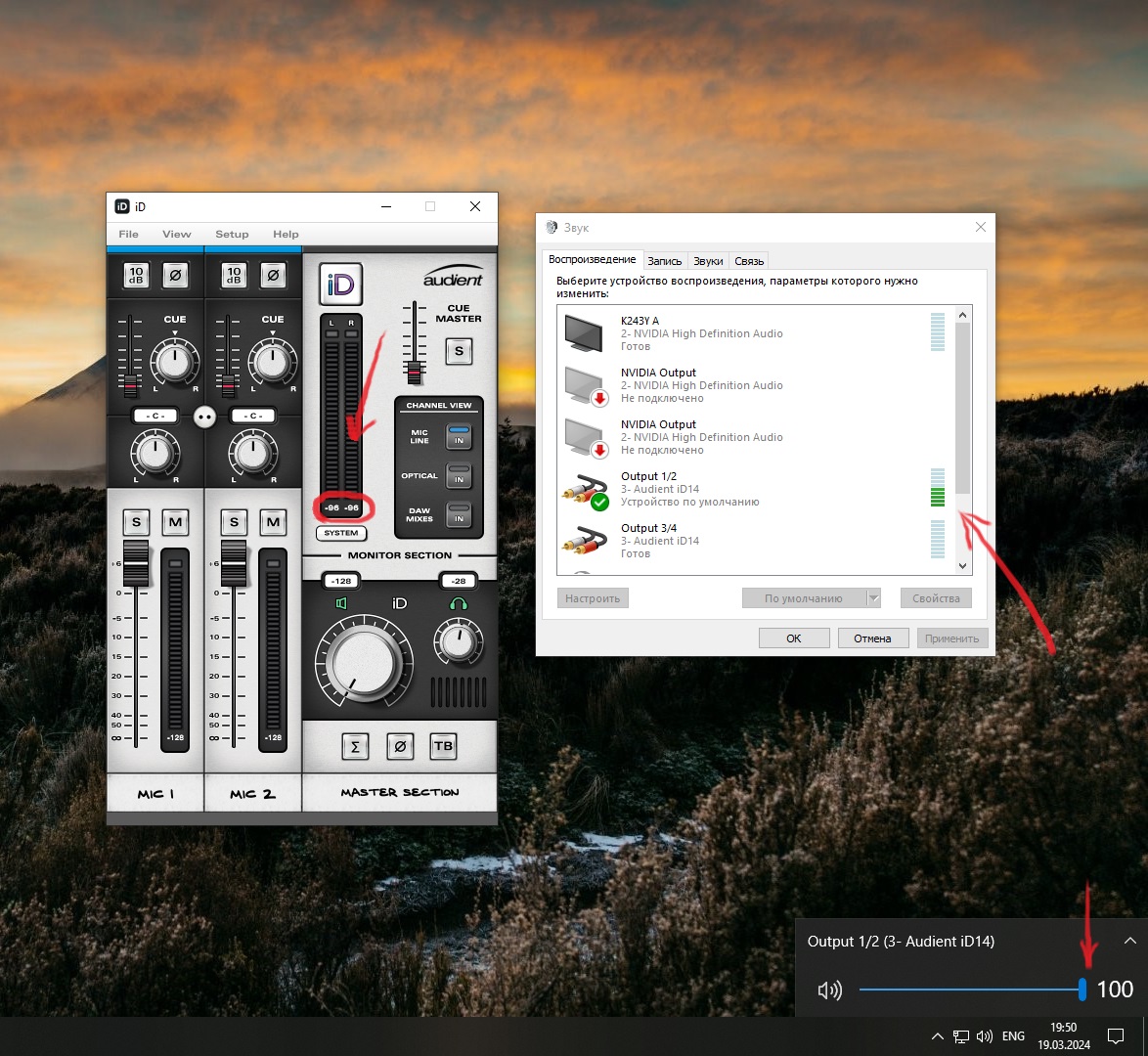Open the View menu in iD
This screenshot has height=1056, width=1148.
pyautogui.click(x=176, y=235)
